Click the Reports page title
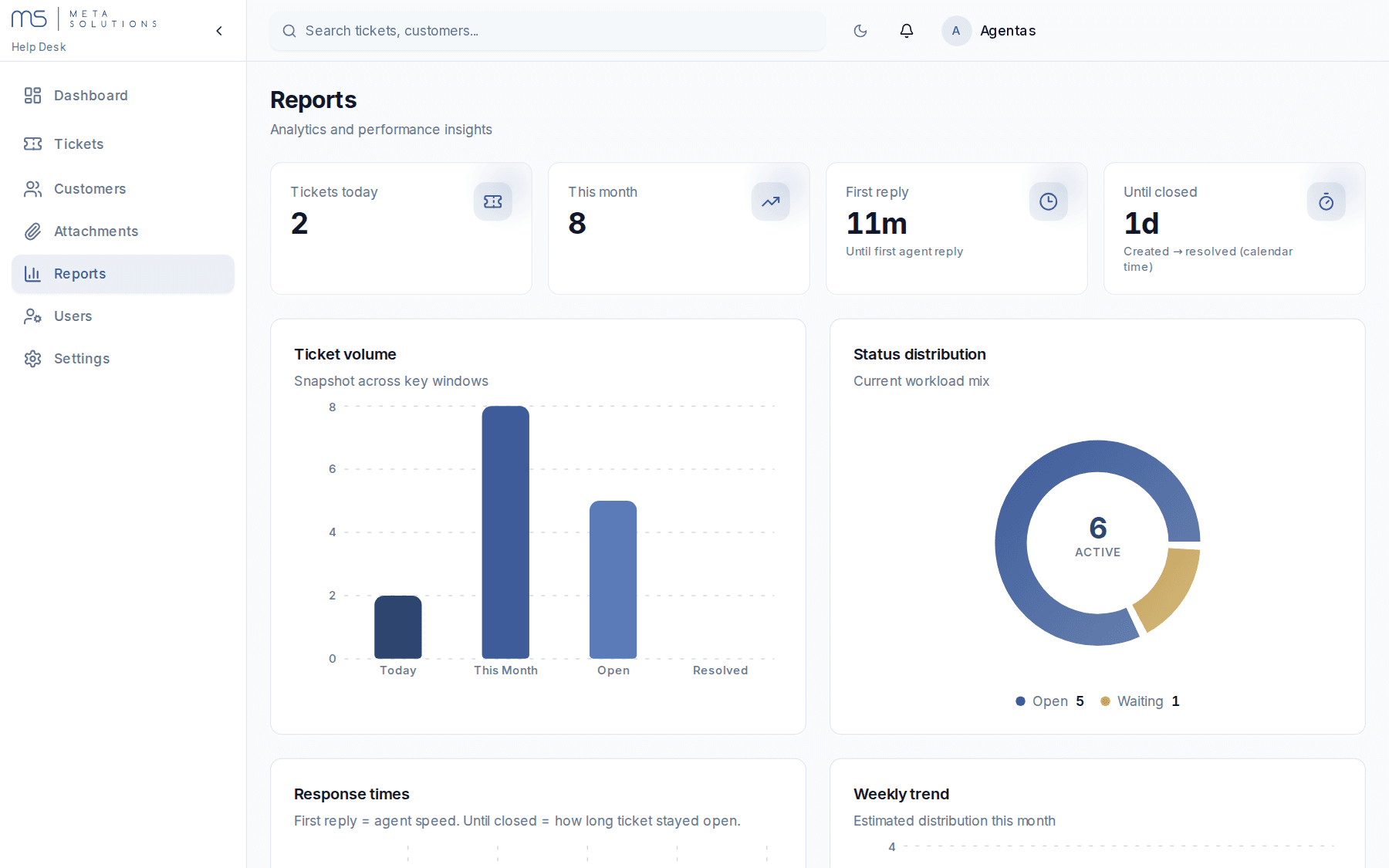1389x868 pixels. tap(313, 100)
